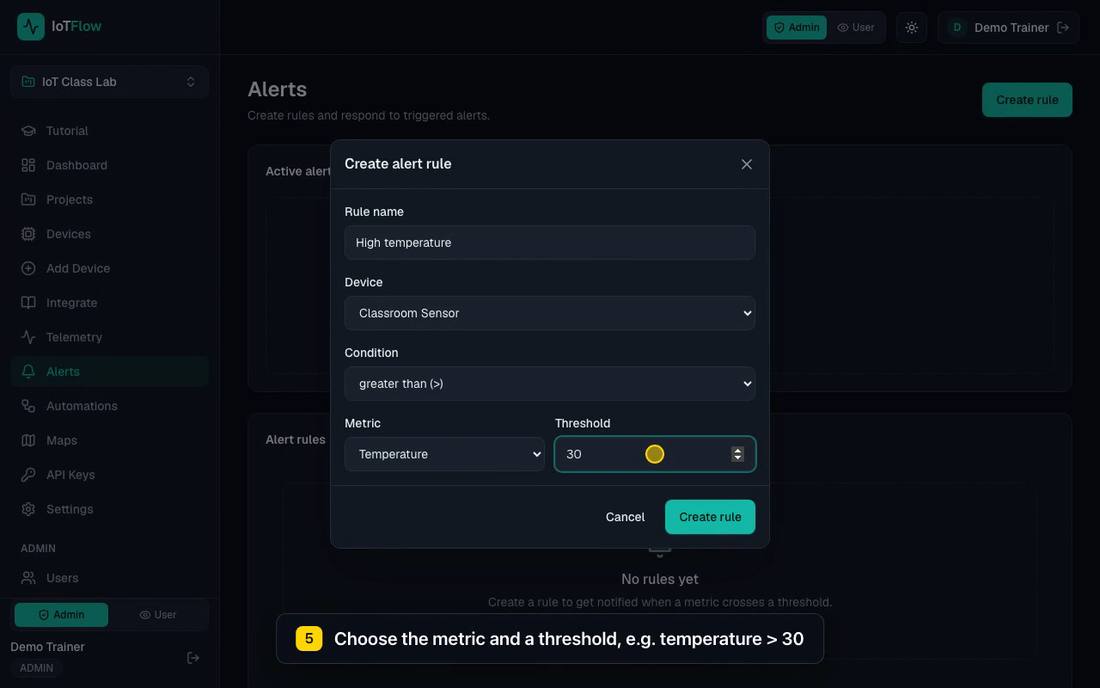Click the API Keys key icon

(28, 475)
